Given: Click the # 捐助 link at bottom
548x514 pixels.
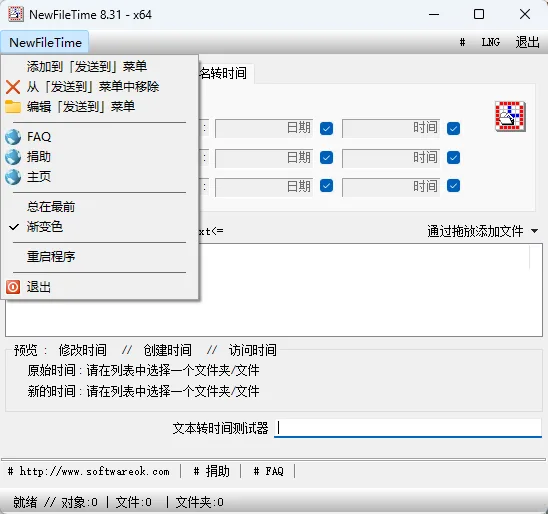Looking at the screenshot, I should [211, 471].
